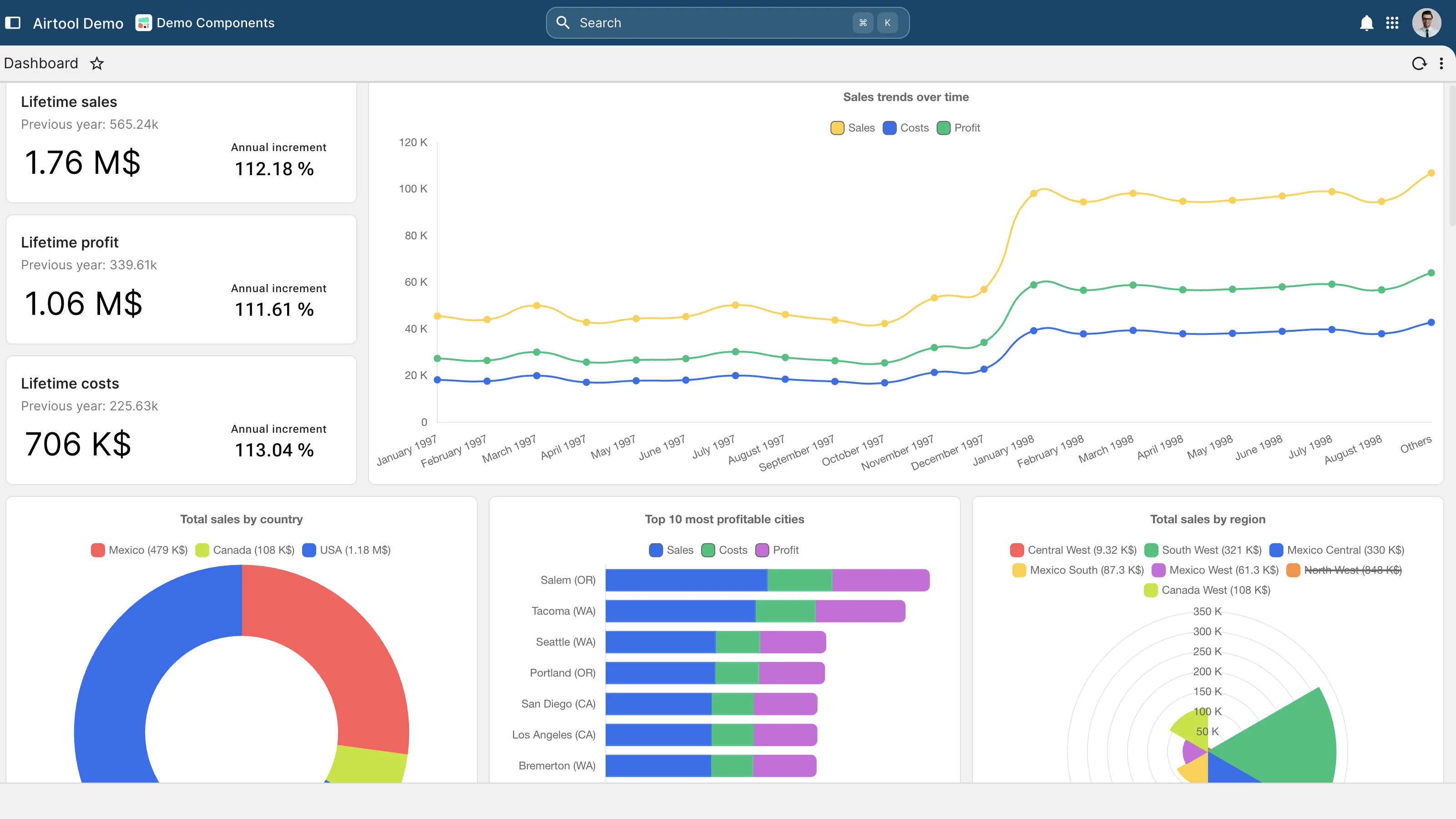Click the Sales point for January 1998

1033,193
